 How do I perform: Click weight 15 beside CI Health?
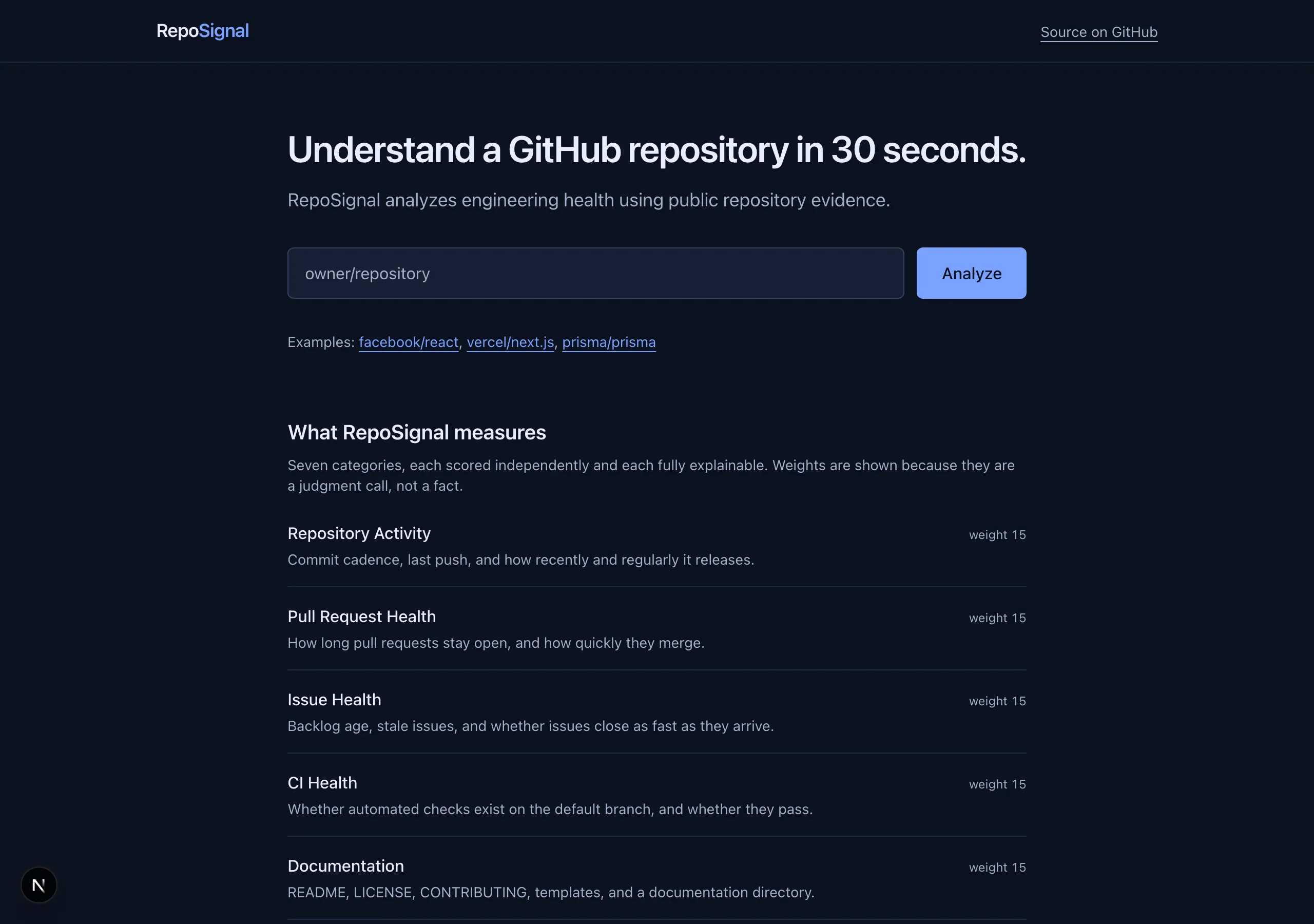tap(997, 784)
